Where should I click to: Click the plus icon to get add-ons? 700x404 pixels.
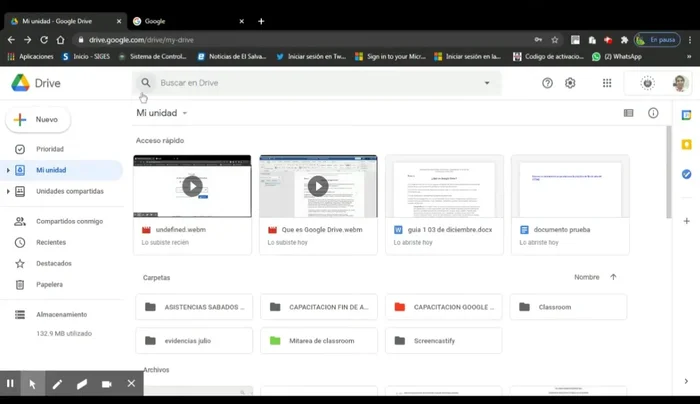pos(686,221)
